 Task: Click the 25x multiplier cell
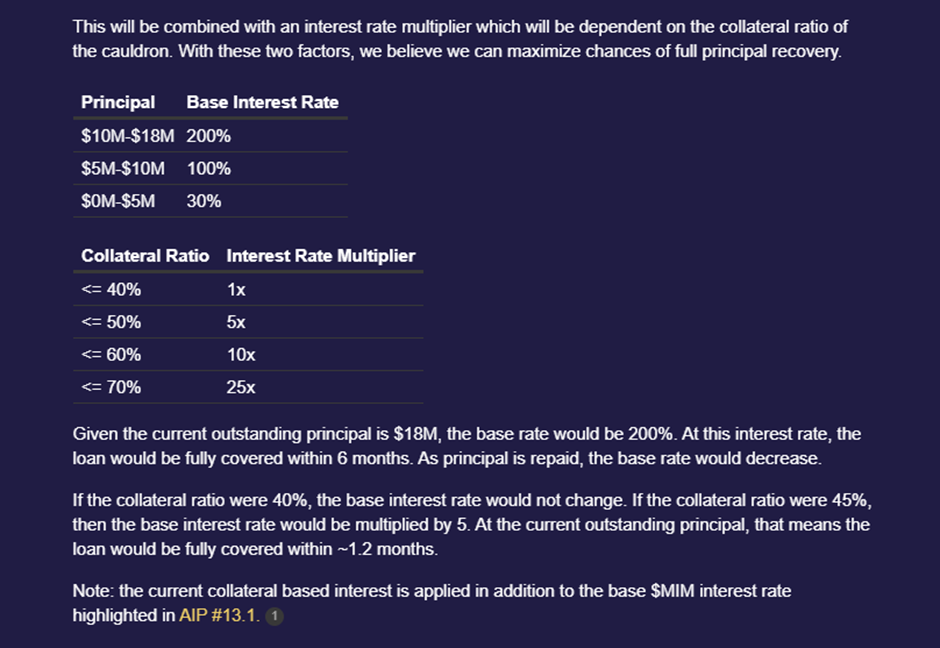coord(241,387)
